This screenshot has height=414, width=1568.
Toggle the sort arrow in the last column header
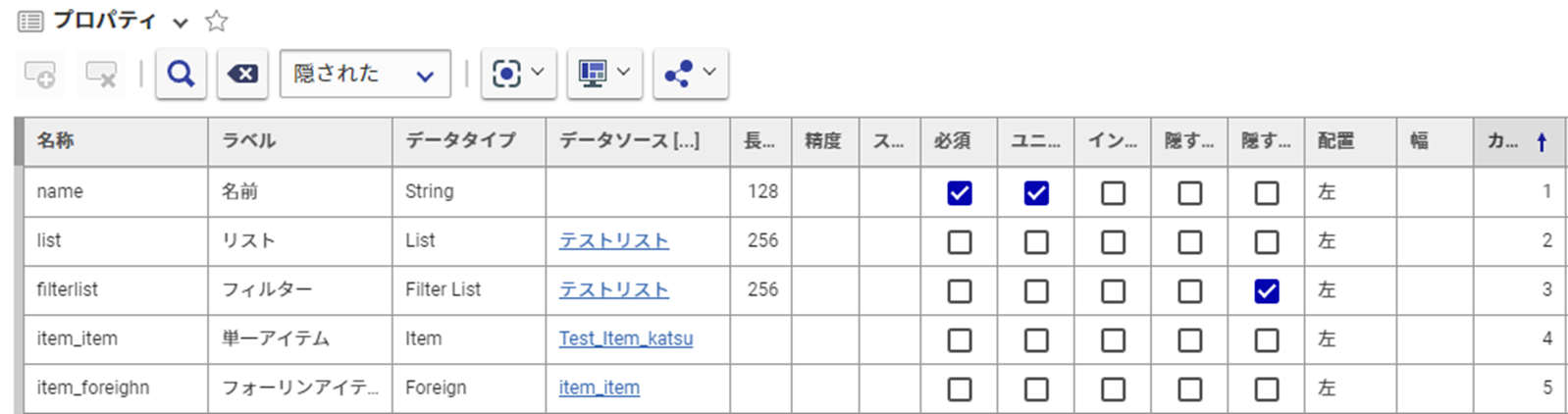point(1542,142)
